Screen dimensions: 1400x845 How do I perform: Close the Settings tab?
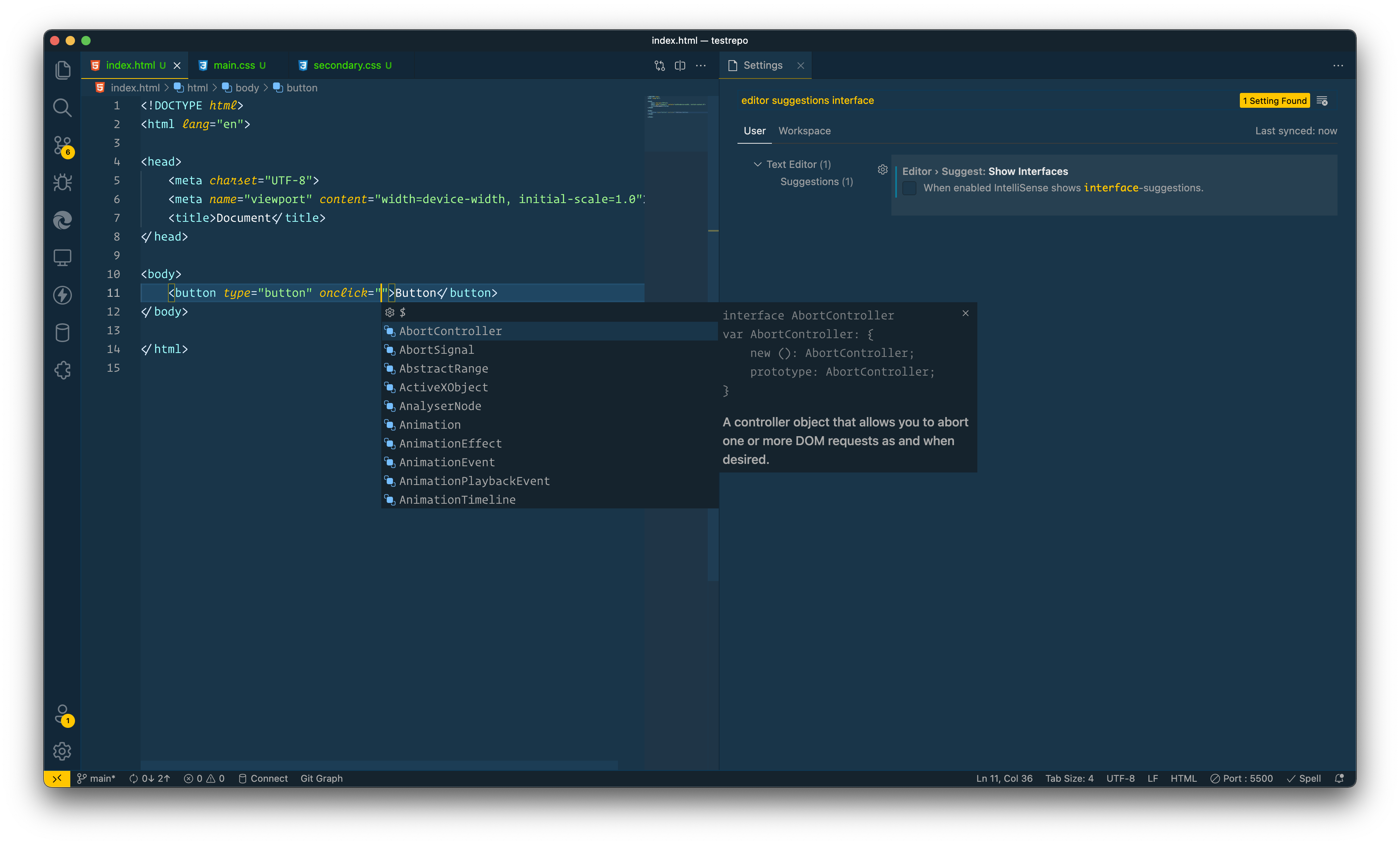(800, 65)
